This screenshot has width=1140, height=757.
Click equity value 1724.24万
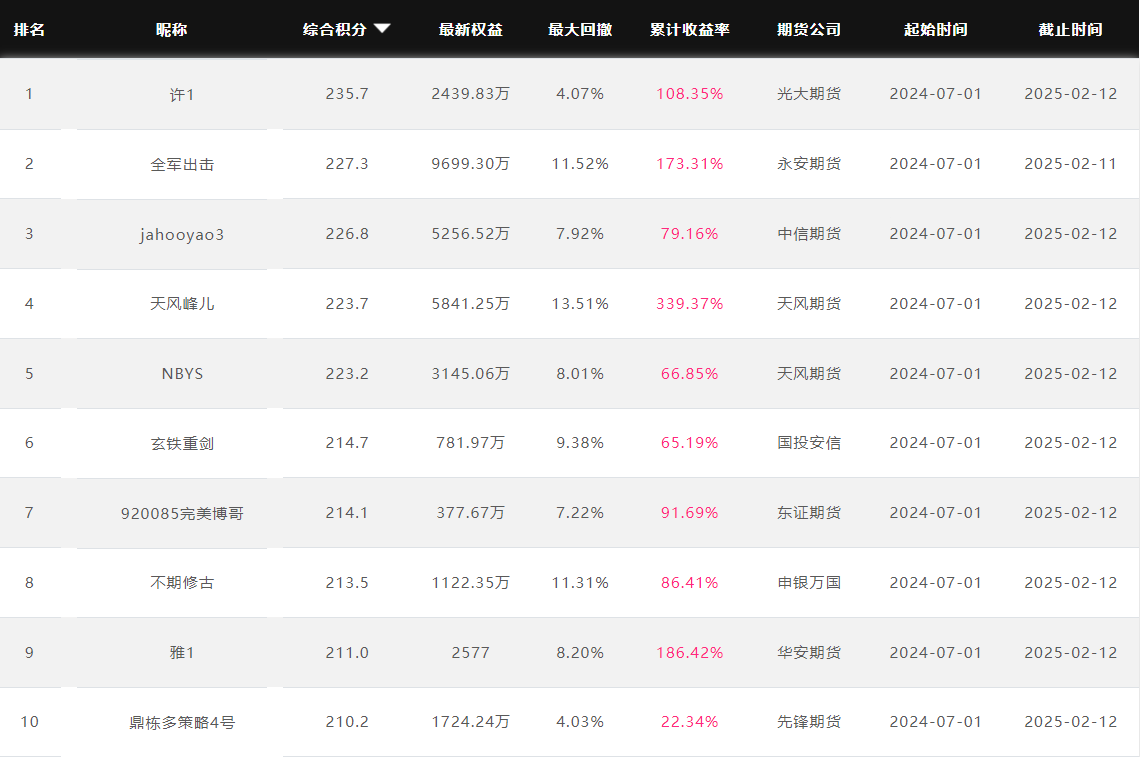coord(470,722)
